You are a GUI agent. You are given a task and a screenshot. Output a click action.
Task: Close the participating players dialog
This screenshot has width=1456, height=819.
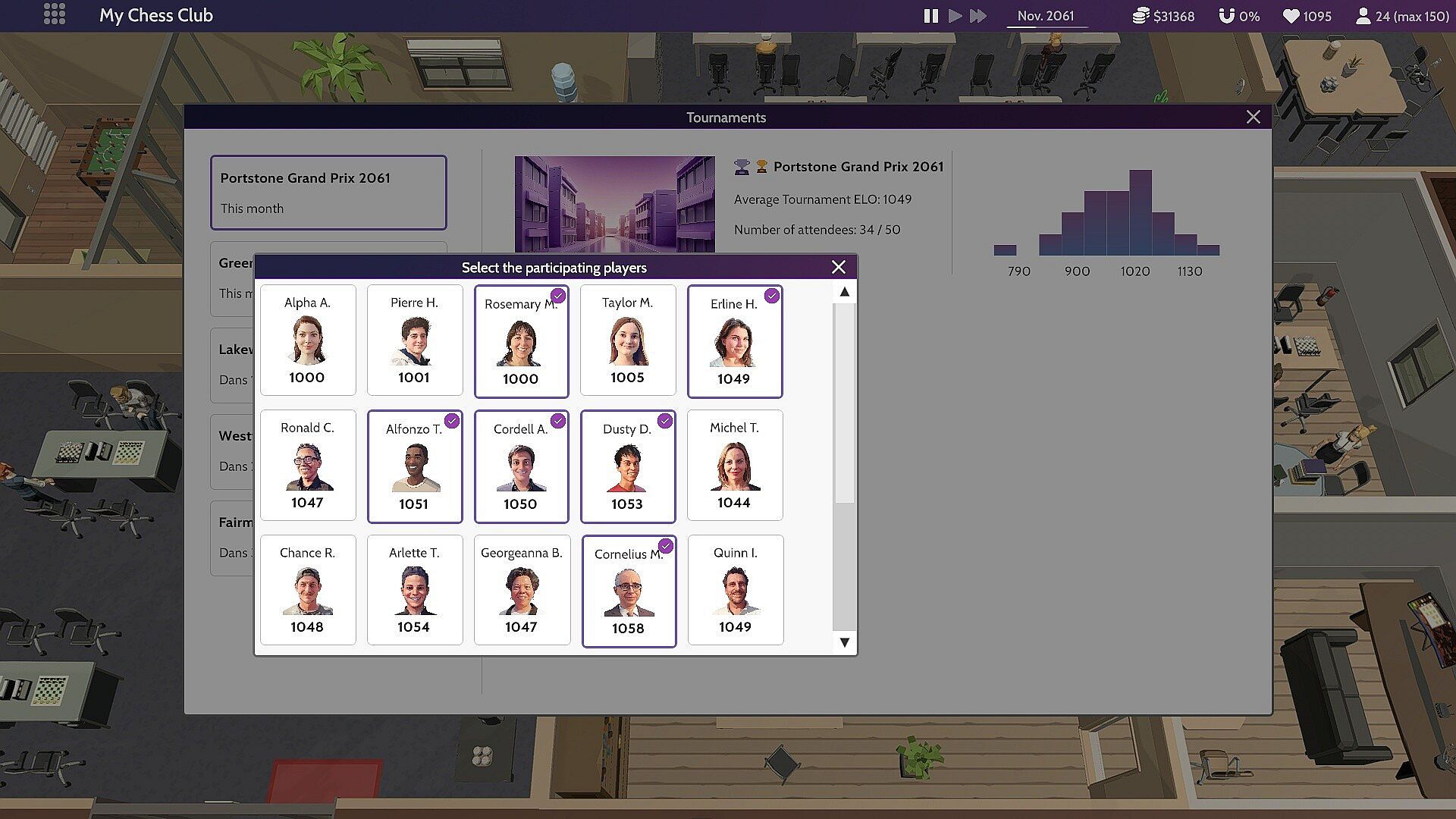838,267
